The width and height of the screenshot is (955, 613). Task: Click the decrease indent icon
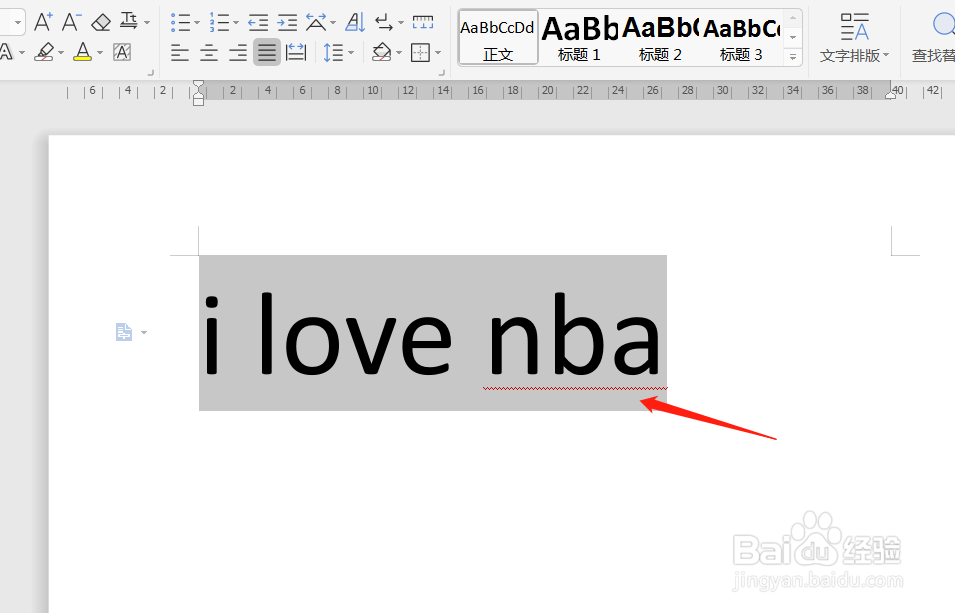pyautogui.click(x=258, y=23)
